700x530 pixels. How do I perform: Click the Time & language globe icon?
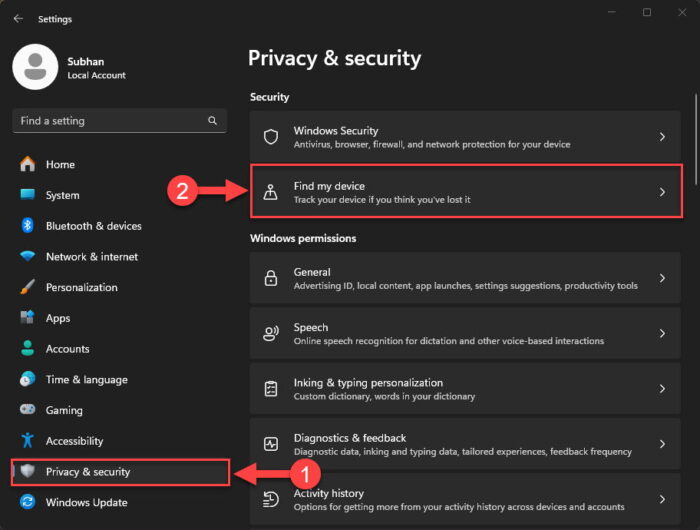tap(28, 379)
